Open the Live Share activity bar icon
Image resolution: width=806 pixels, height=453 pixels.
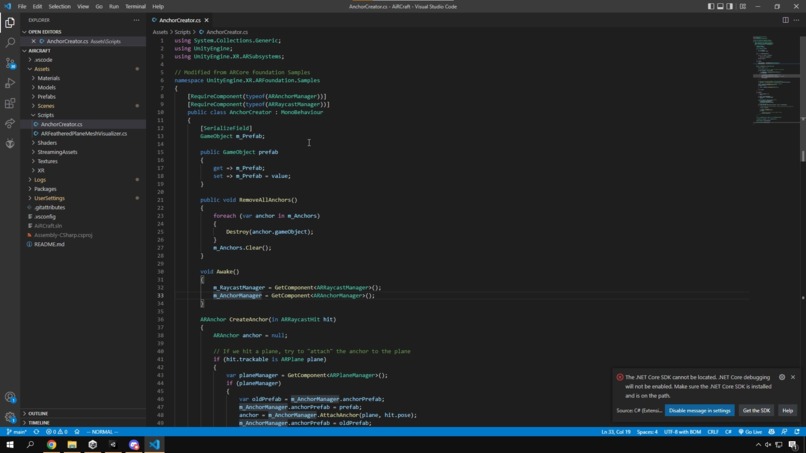(10, 123)
